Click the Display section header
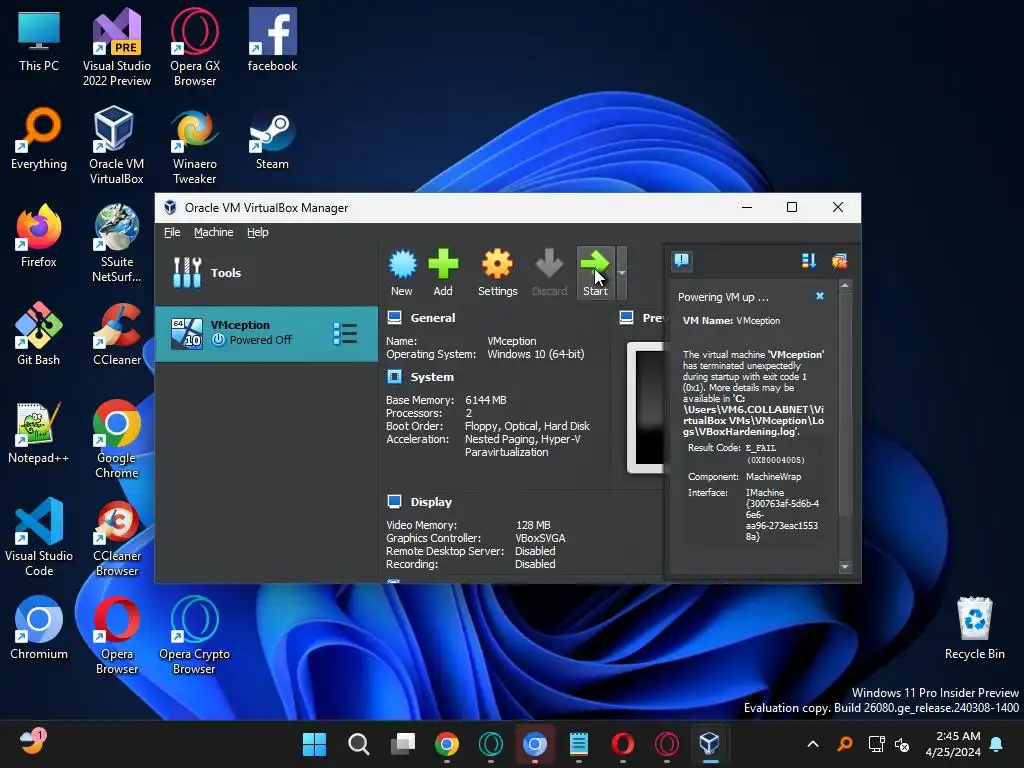This screenshot has width=1024, height=768. coord(431,502)
